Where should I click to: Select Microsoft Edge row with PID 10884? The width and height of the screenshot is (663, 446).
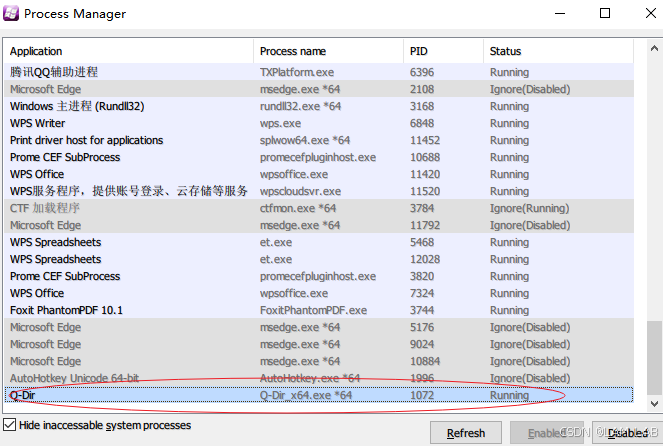click(x=319, y=361)
